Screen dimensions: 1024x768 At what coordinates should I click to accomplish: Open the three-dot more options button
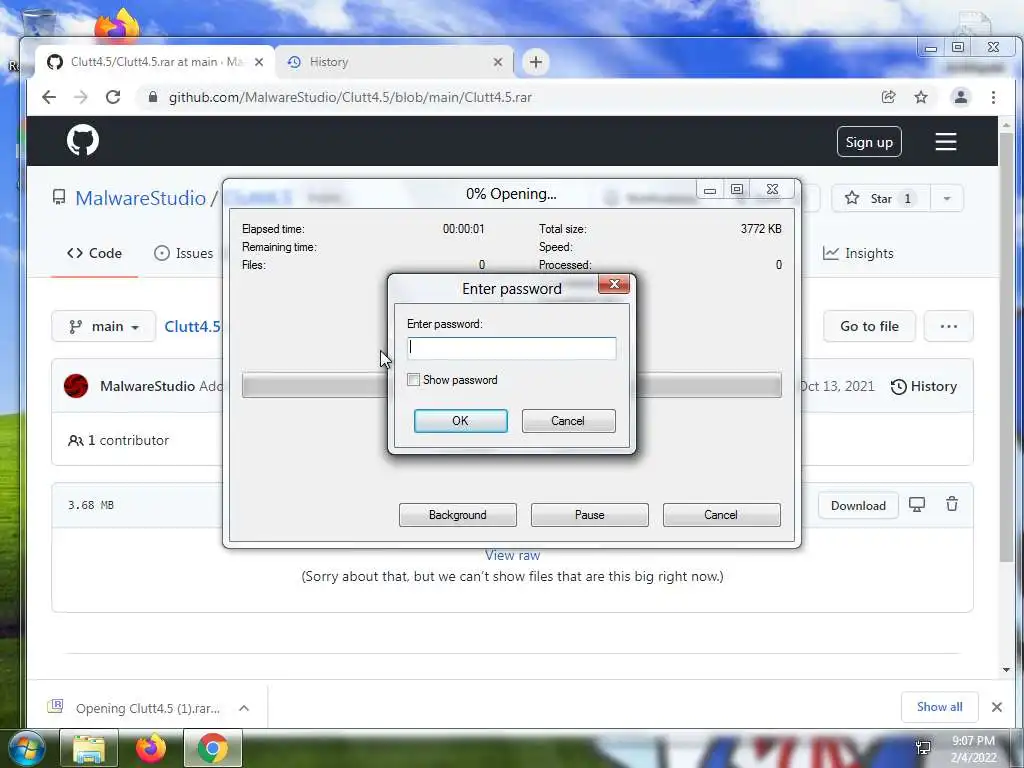pyautogui.click(x=948, y=327)
